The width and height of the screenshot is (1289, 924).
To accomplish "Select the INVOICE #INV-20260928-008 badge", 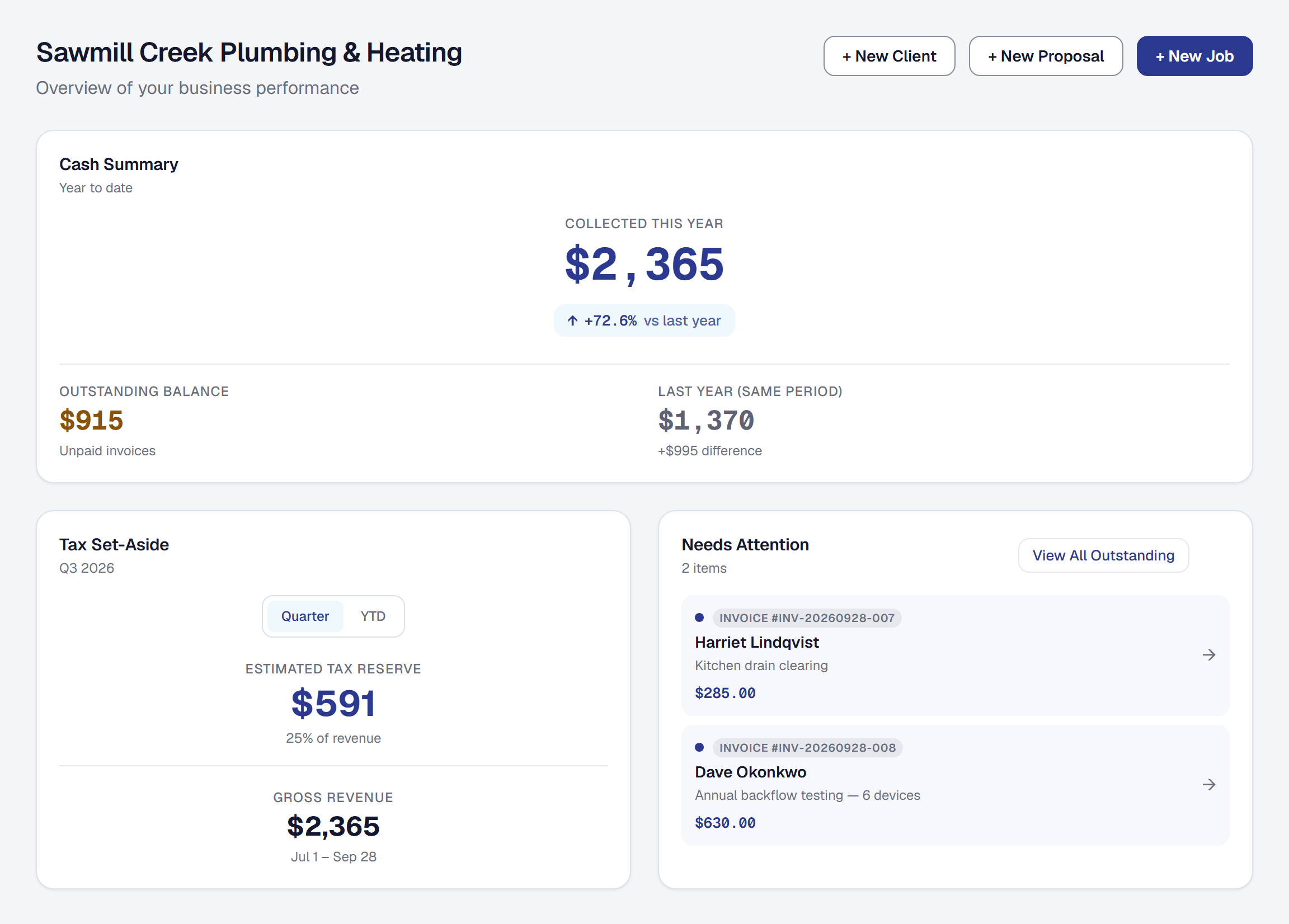I will tap(807, 747).
